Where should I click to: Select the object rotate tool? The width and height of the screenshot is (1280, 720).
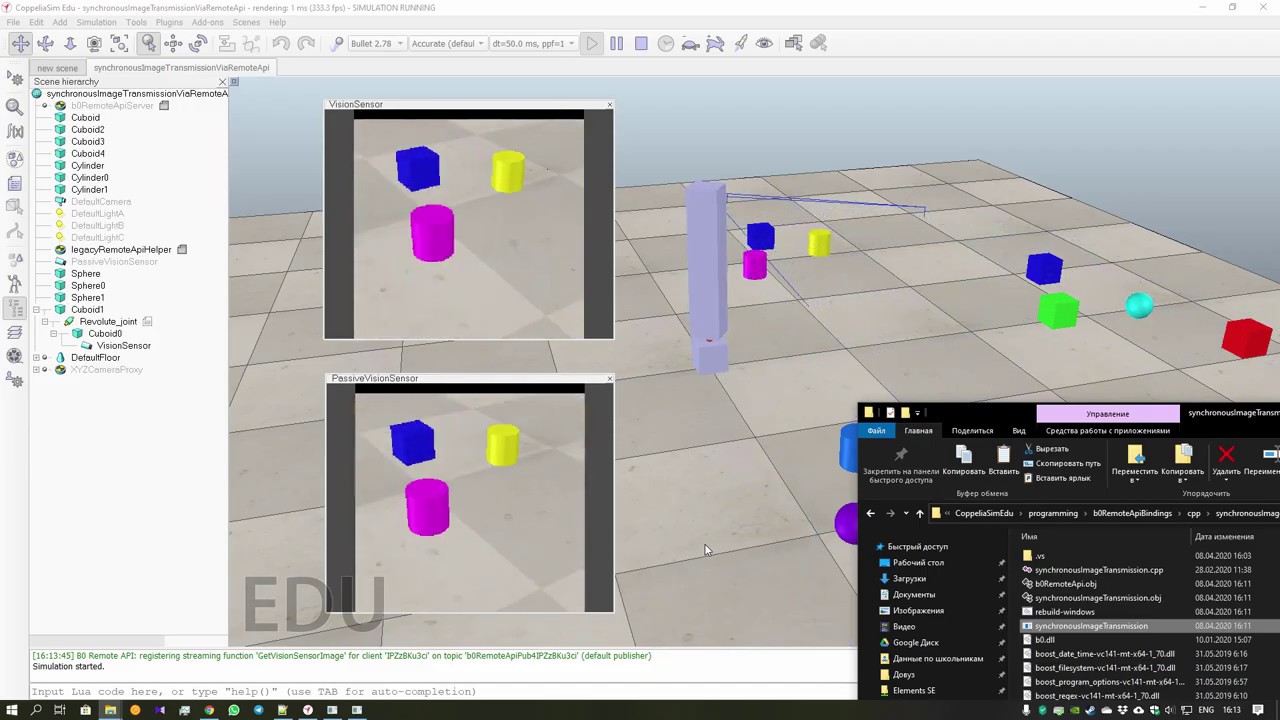(x=198, y=43)
